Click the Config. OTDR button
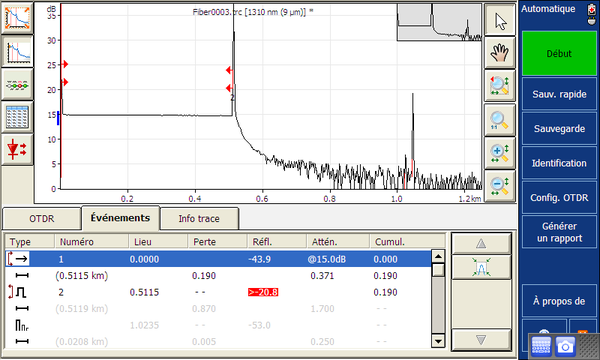This screenshot has width=600, height=360. 559,197
